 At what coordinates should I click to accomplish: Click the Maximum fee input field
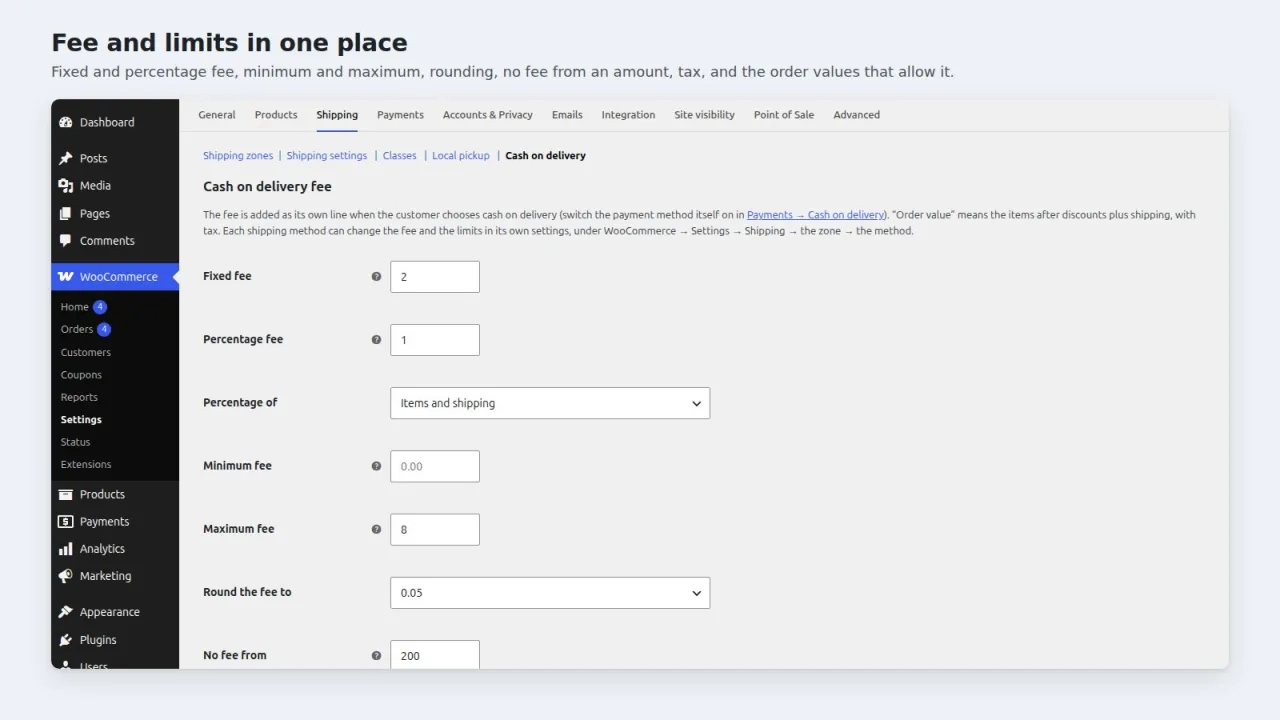click(x=435, y=529)
